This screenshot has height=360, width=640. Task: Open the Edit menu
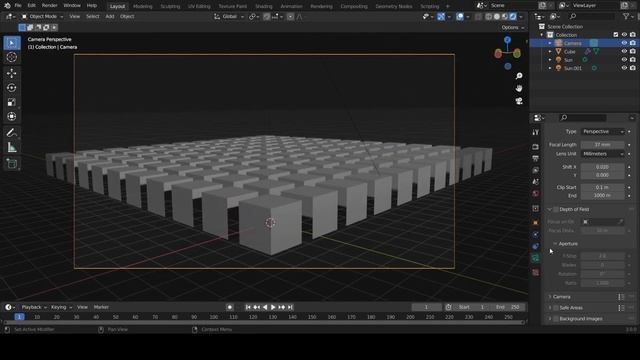pos(31,6)
